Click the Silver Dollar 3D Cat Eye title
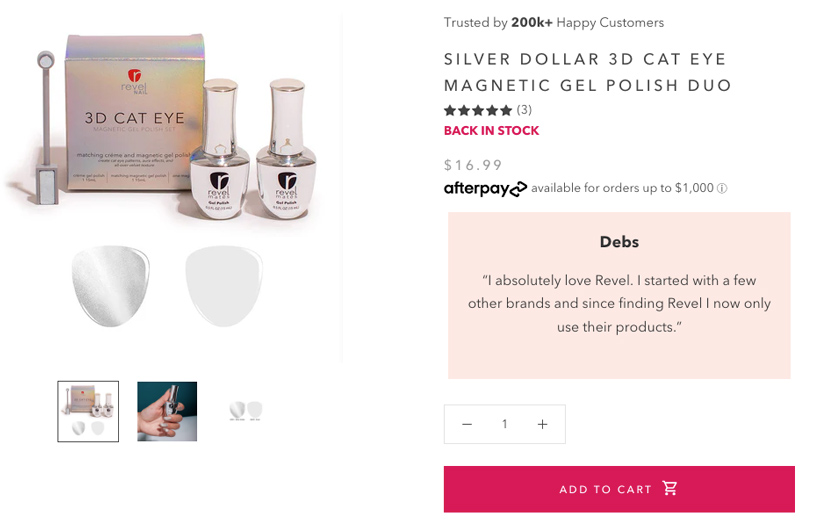820x520 pixels. click(588, 72)
